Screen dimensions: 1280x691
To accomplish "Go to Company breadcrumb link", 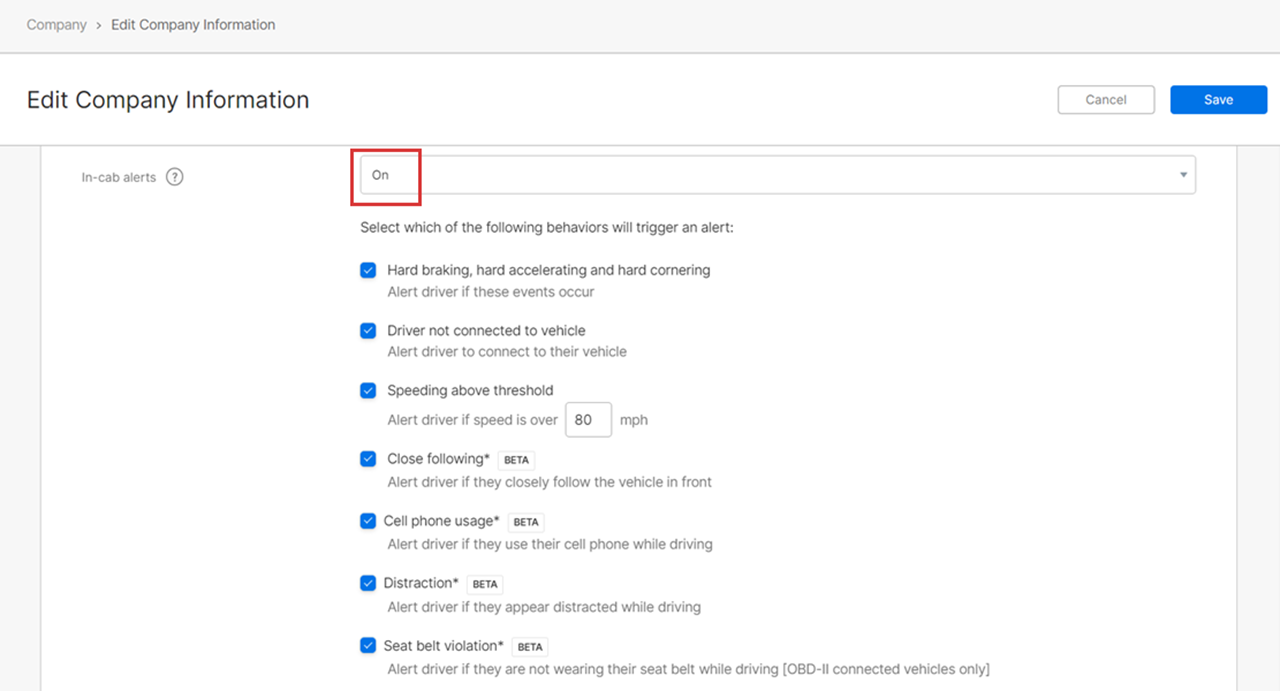I will click(56, 24).
